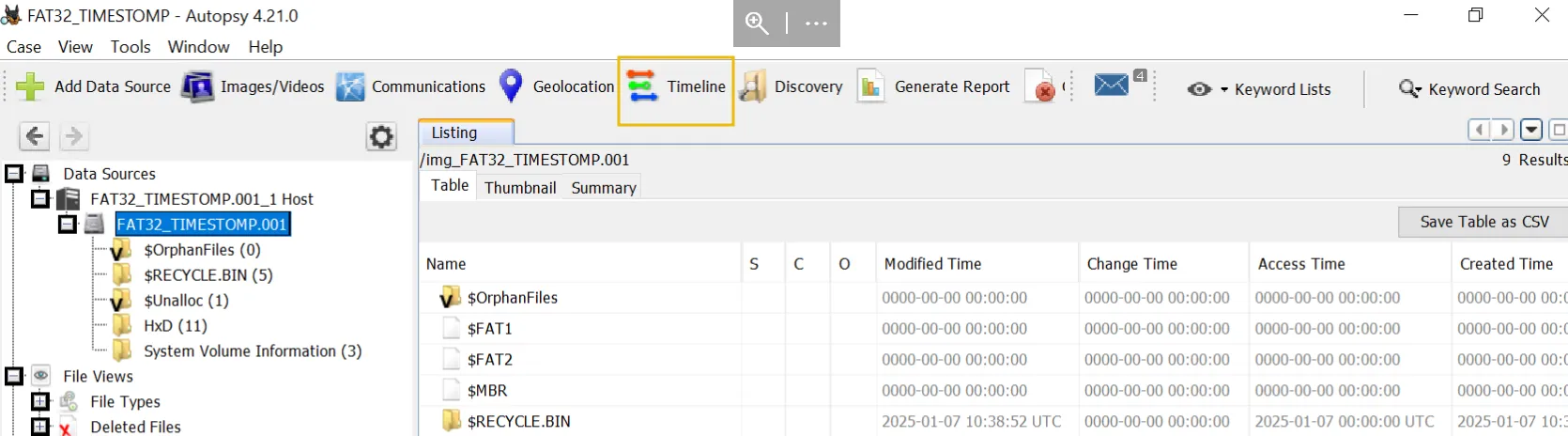Viewport: 1568px width, 436px height.
Task: Open the Timeline tool
Action: 676,87
